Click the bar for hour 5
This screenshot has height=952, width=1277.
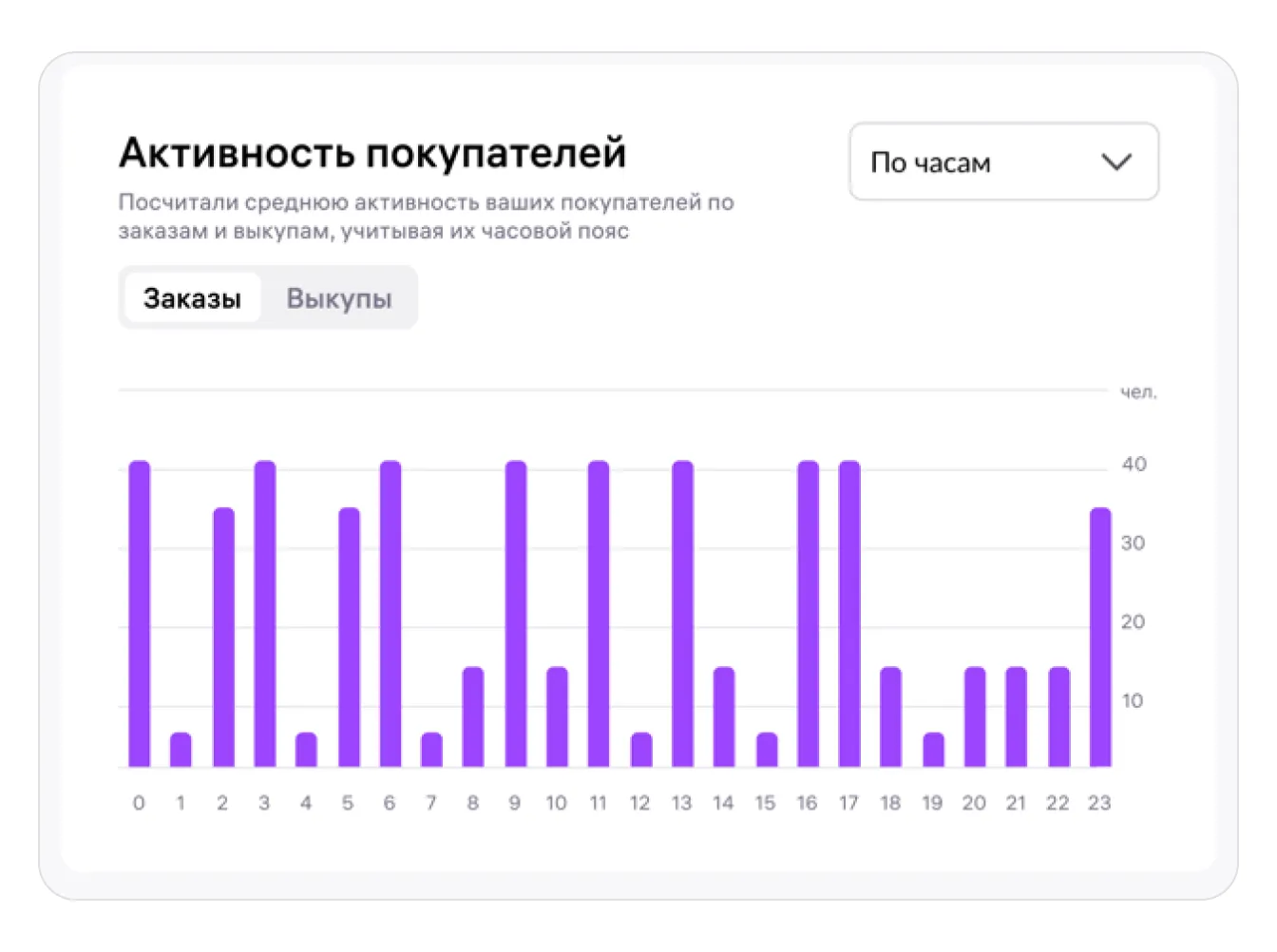(x=349, y=637)
